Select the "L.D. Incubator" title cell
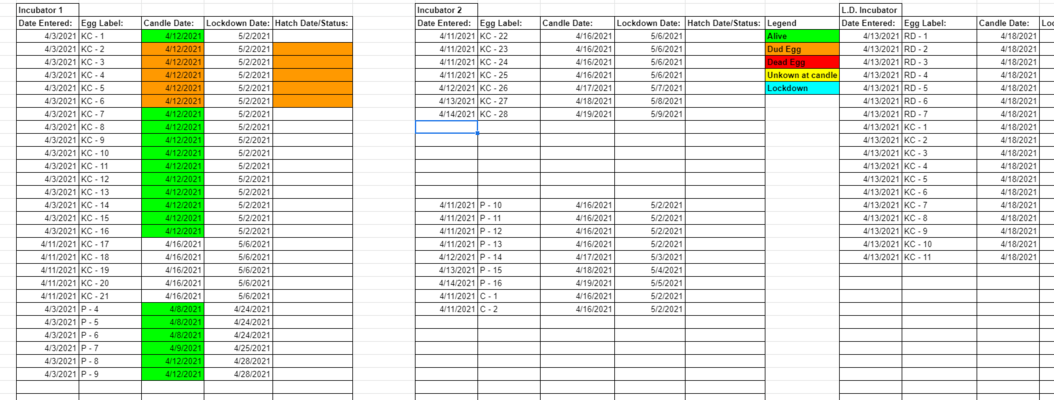This screenshot has height=400, width=1054. point(870,10)
